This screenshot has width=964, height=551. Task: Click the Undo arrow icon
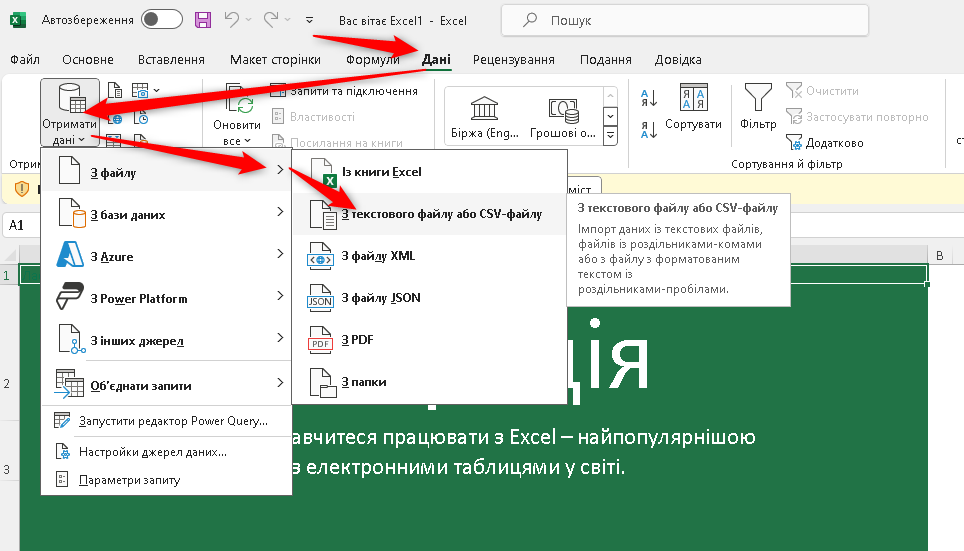click(232, 20)
